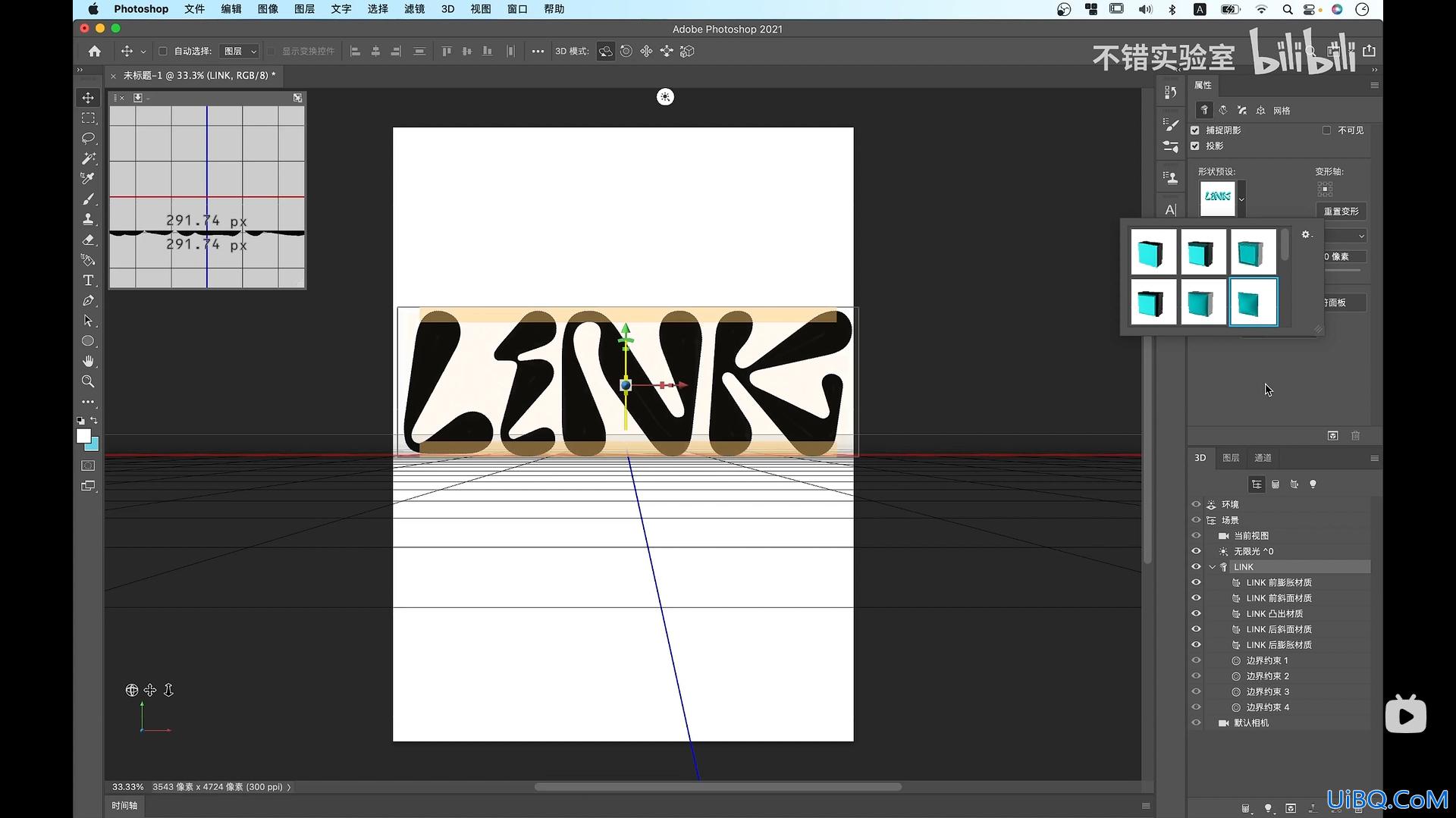The height and width of the screenshot is (818, 1456).
Task: Select the Magic Wand tool
Action: [x=88, y=158]
